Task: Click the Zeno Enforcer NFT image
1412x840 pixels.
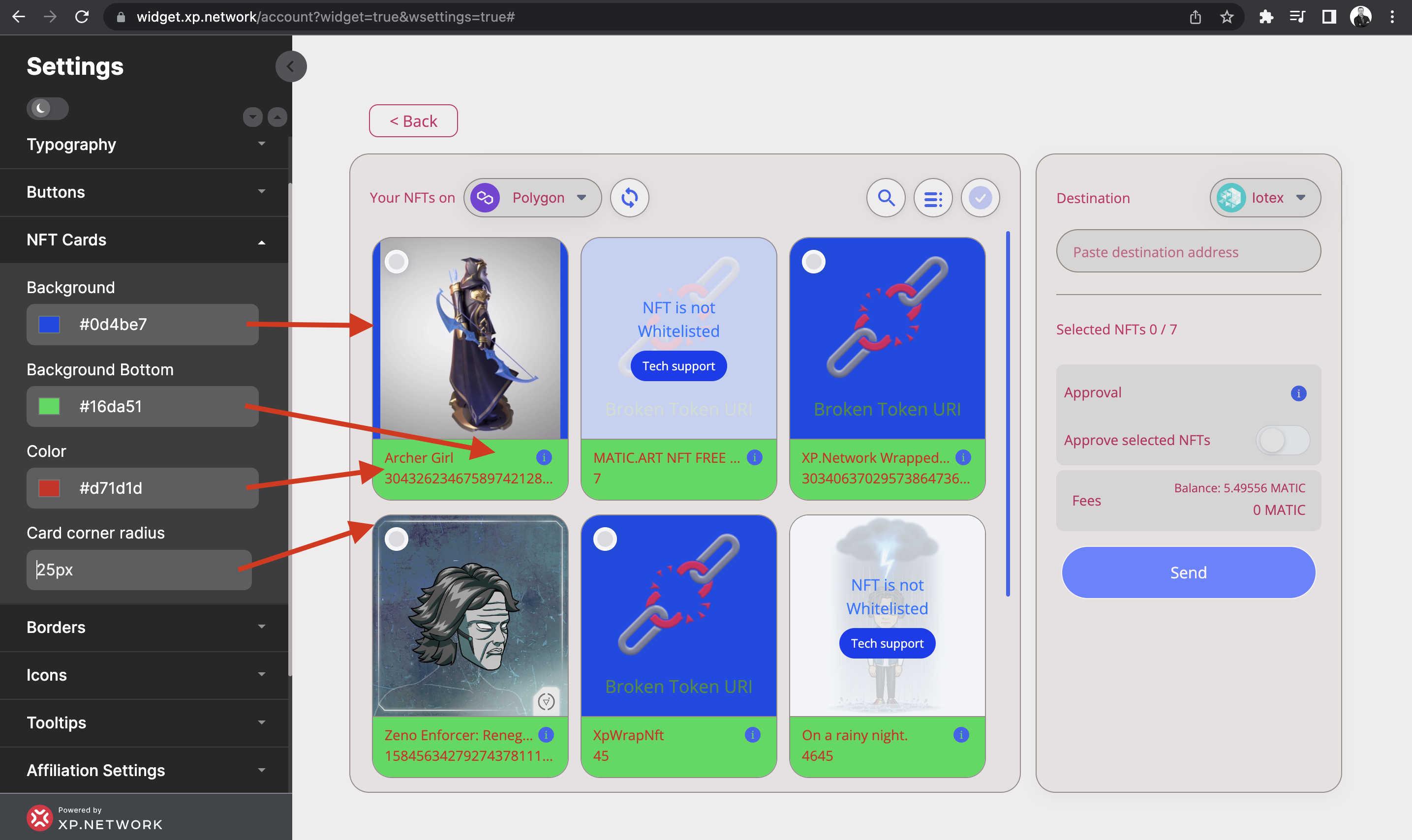Action: [470, 616]
